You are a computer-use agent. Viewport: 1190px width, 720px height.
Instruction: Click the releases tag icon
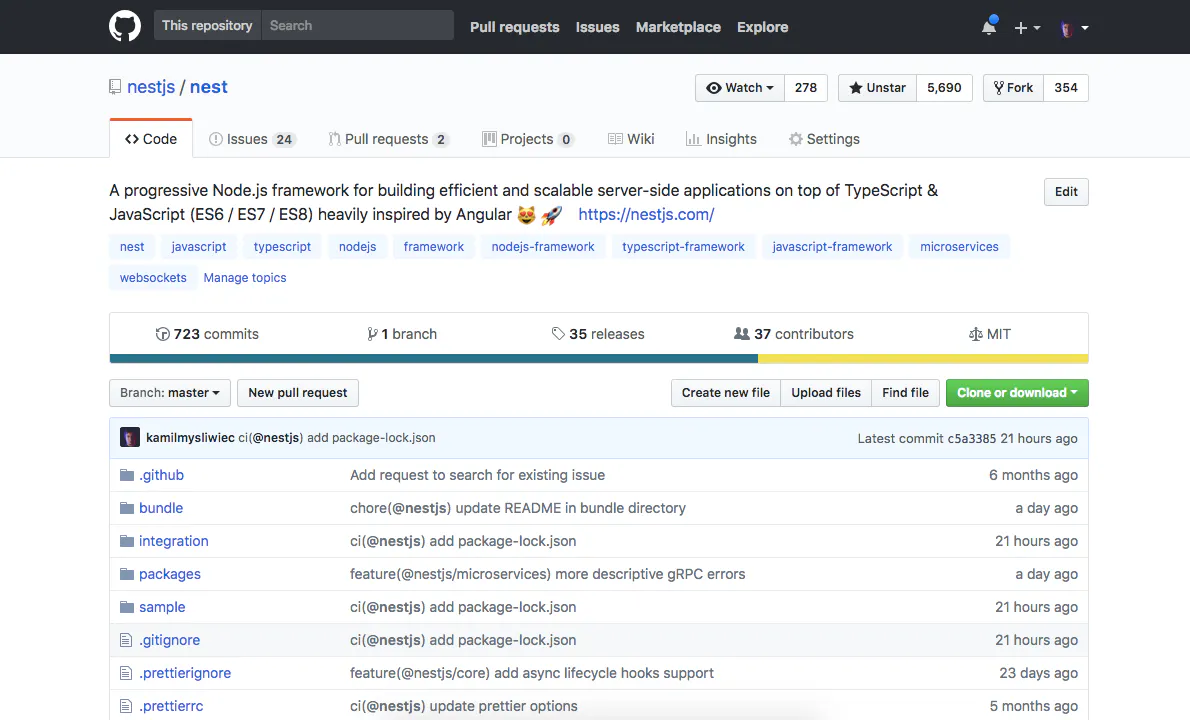(x=558, y=334)
